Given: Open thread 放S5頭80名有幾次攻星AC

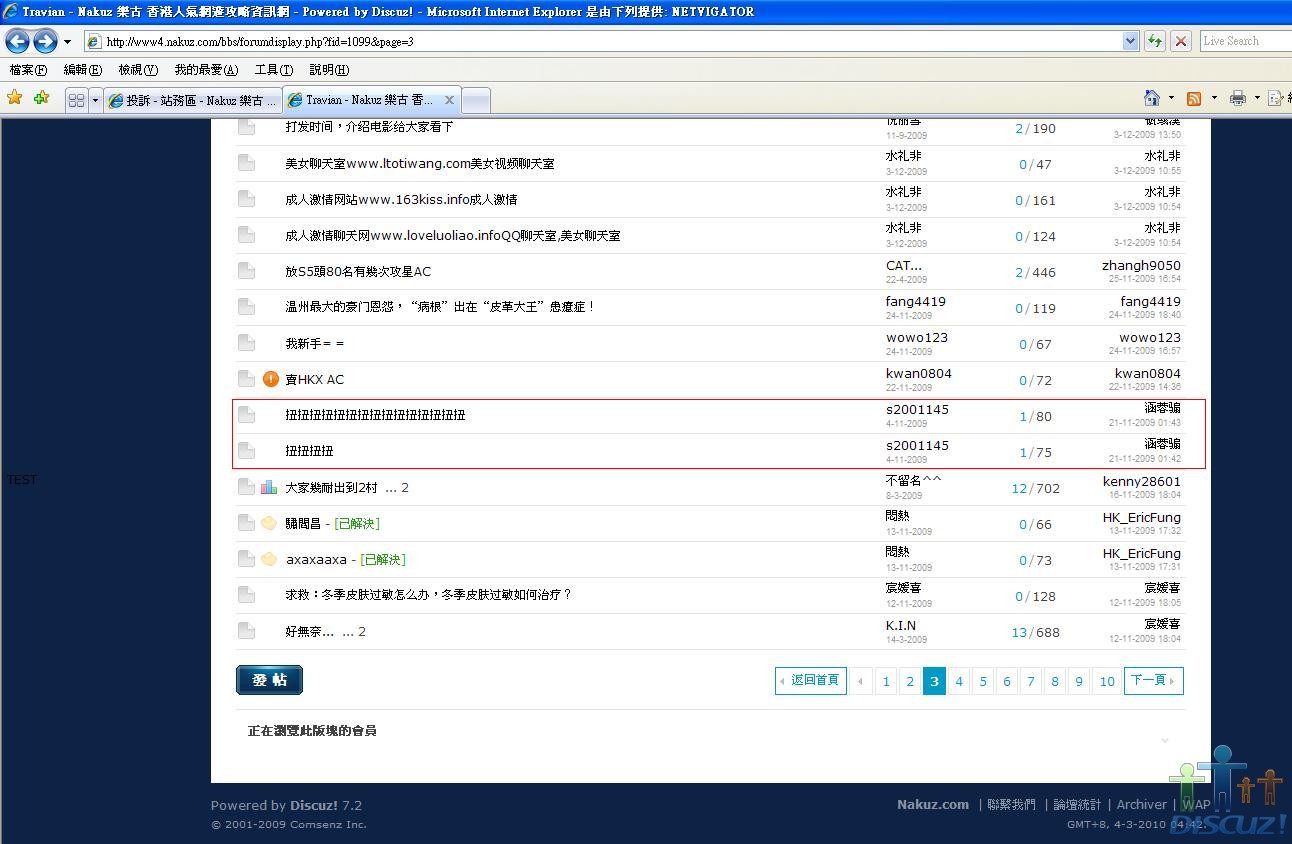Looking at the screenshot, I should tap(358, 271).
